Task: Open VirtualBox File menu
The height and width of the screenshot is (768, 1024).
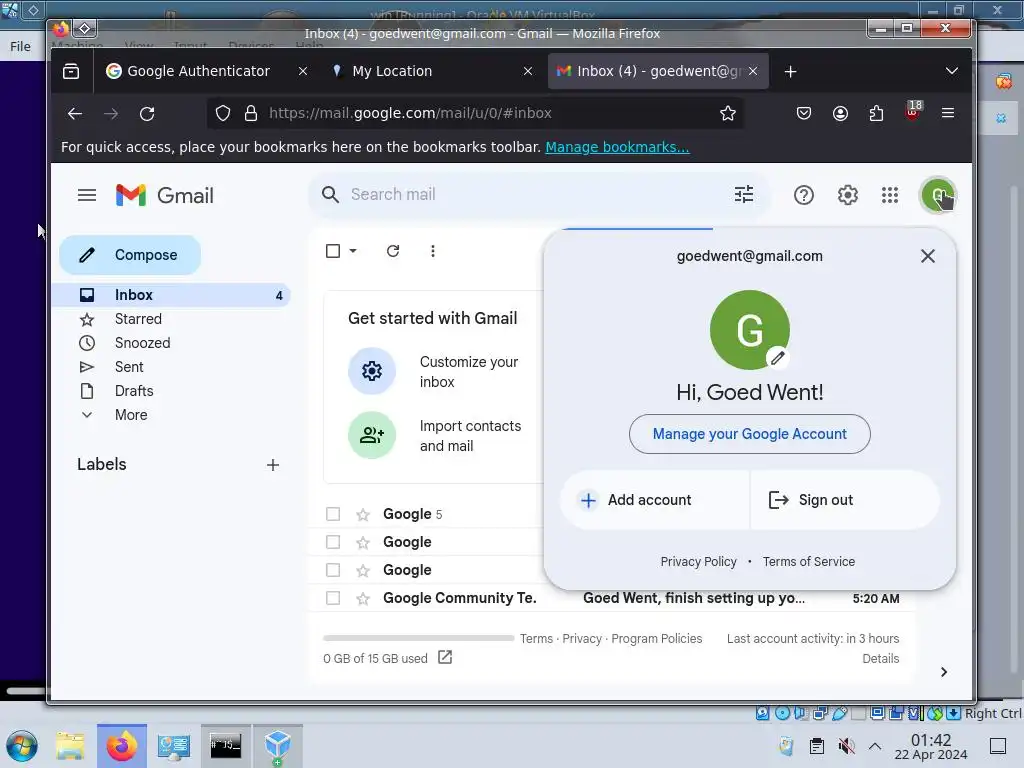Action: (20, 46)
